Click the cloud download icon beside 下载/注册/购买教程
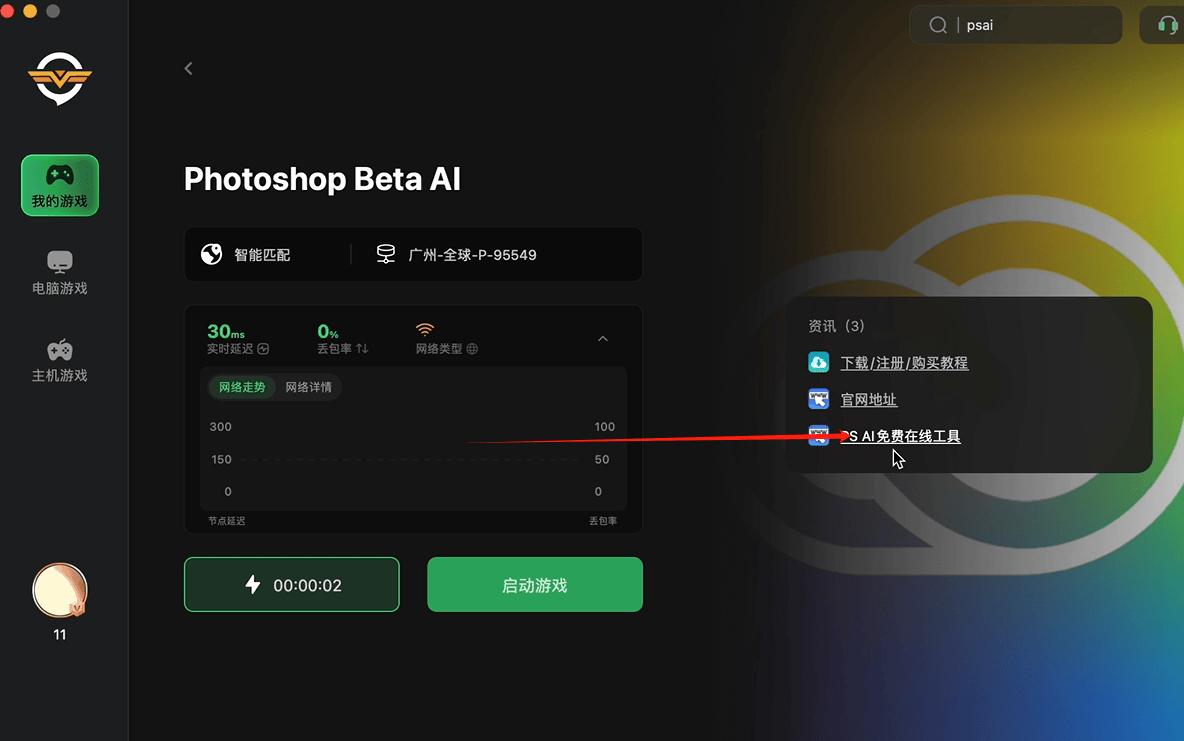Screen dimensions: 1184x741 pos(818,362)
